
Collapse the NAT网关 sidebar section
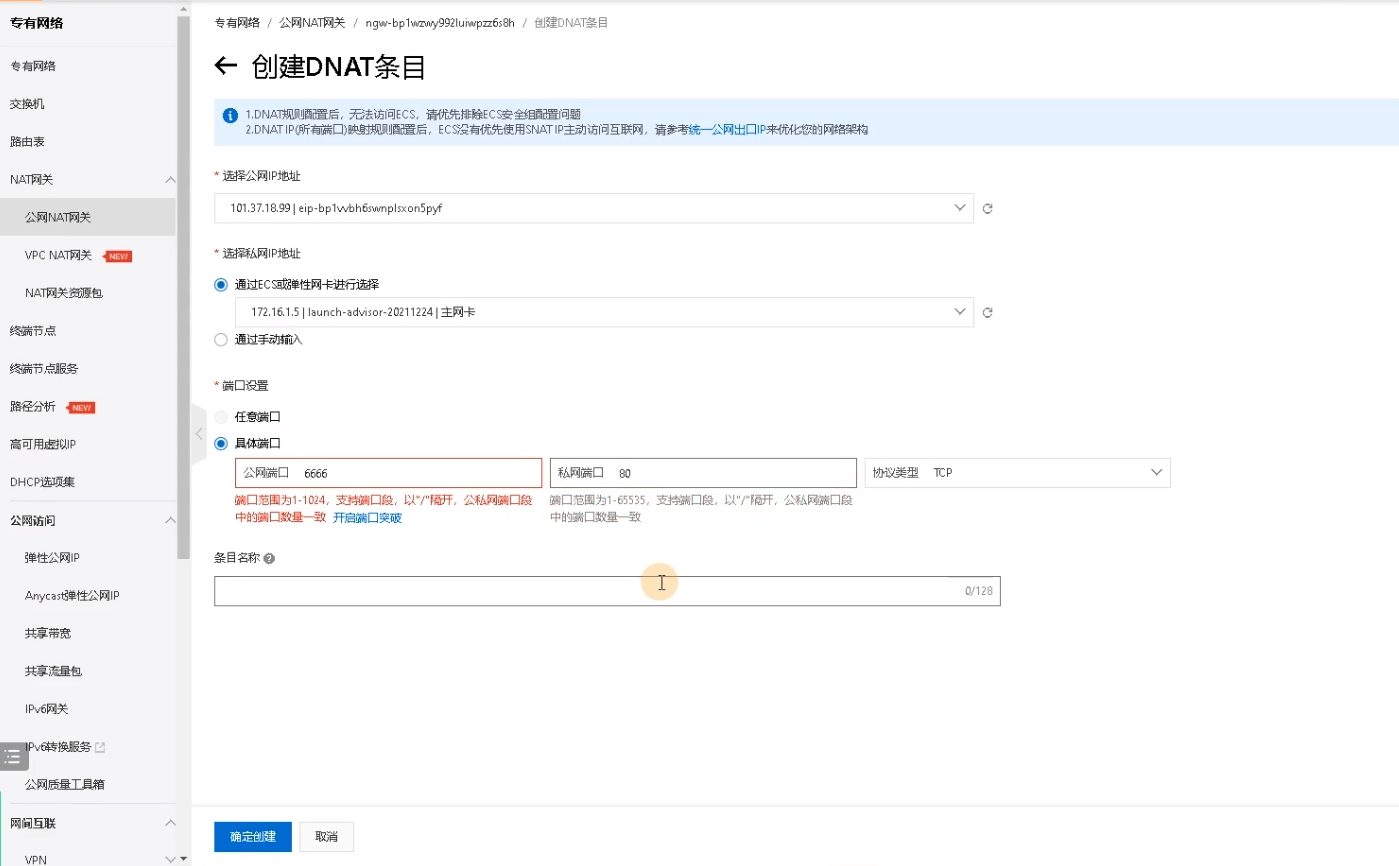(x=170, y=180)
